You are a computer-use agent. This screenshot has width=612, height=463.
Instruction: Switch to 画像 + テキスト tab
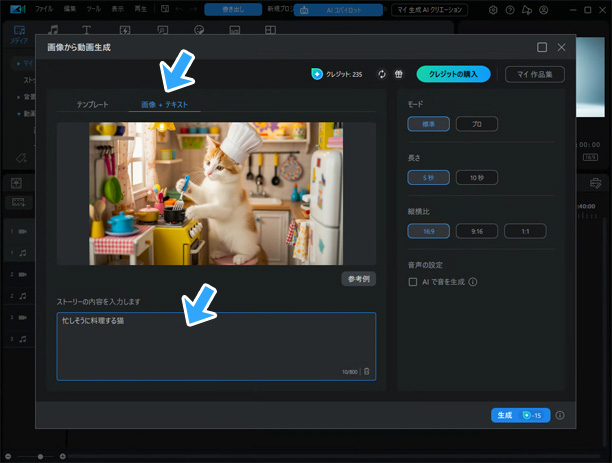[164, 104]
